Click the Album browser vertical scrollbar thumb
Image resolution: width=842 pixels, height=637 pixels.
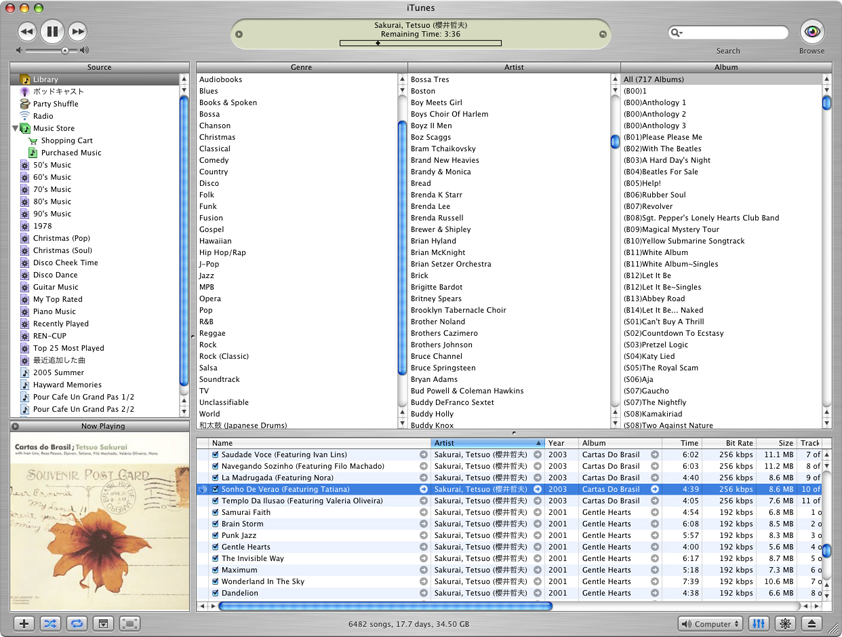pos(827,102)
